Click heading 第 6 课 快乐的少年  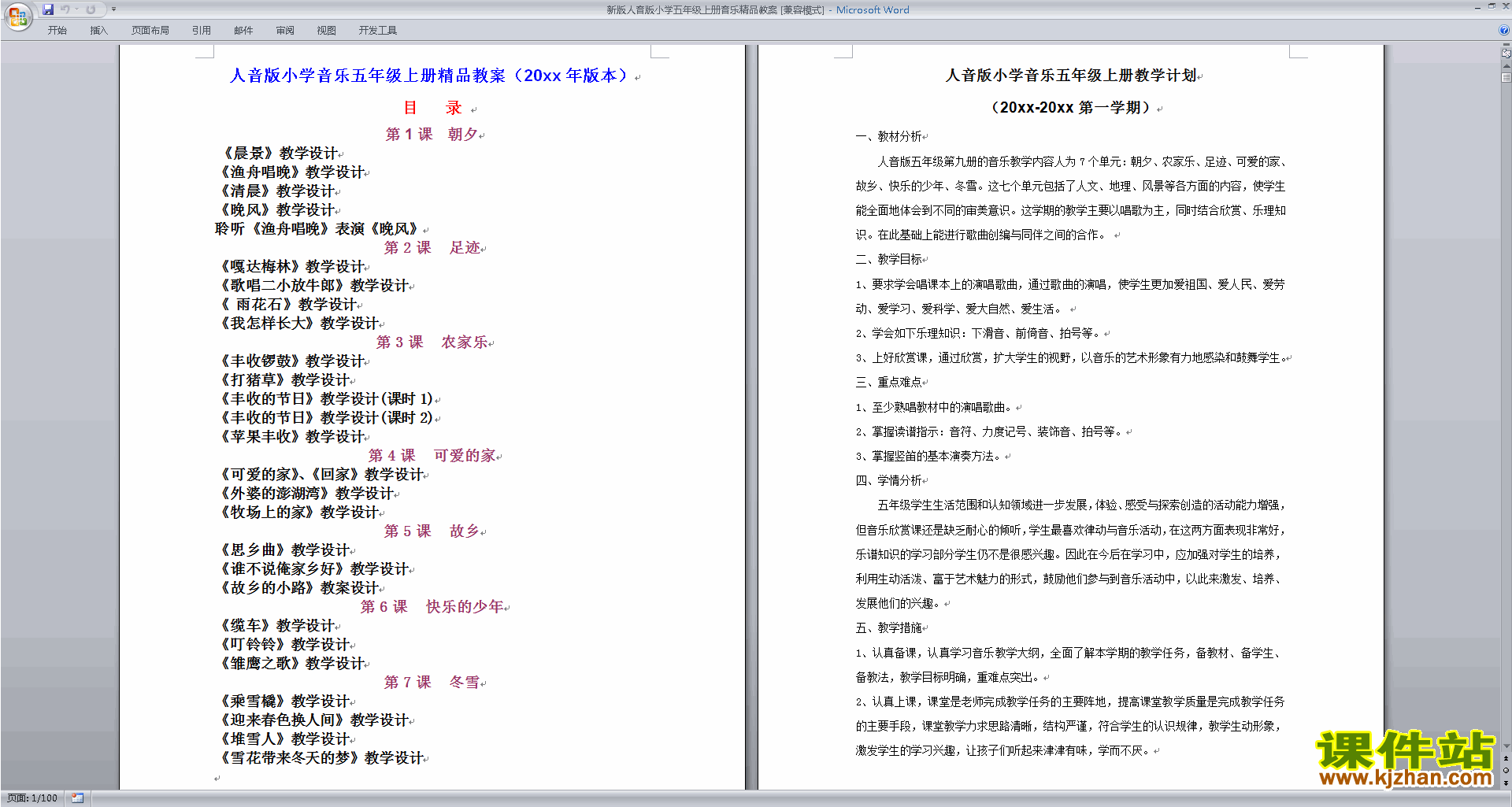pyautogui.click(x=432, y=607)
